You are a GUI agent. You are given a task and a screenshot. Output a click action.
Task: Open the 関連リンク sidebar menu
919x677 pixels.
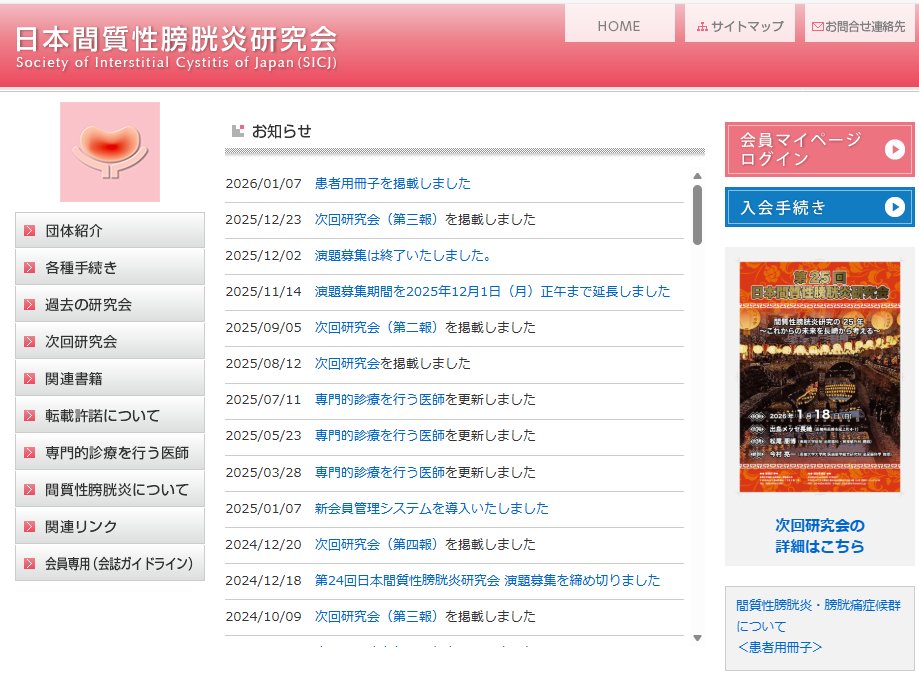pyautogui.click(x=110, y=526)
